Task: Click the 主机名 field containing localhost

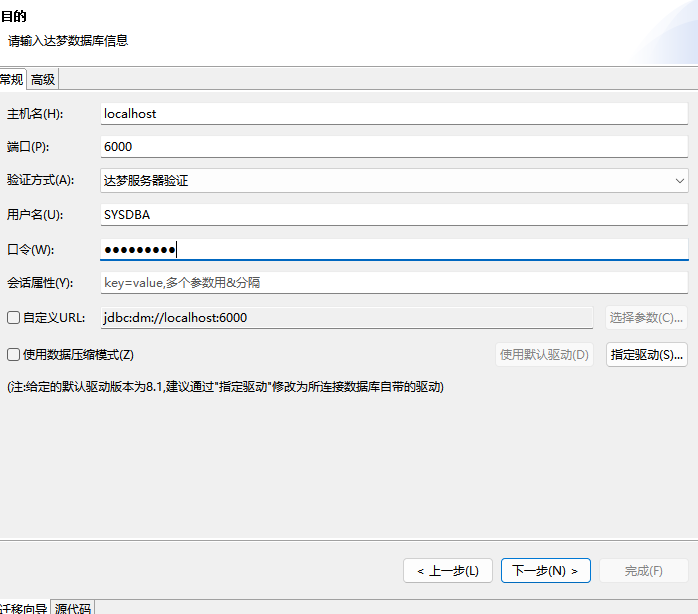Action: point(394,114)
